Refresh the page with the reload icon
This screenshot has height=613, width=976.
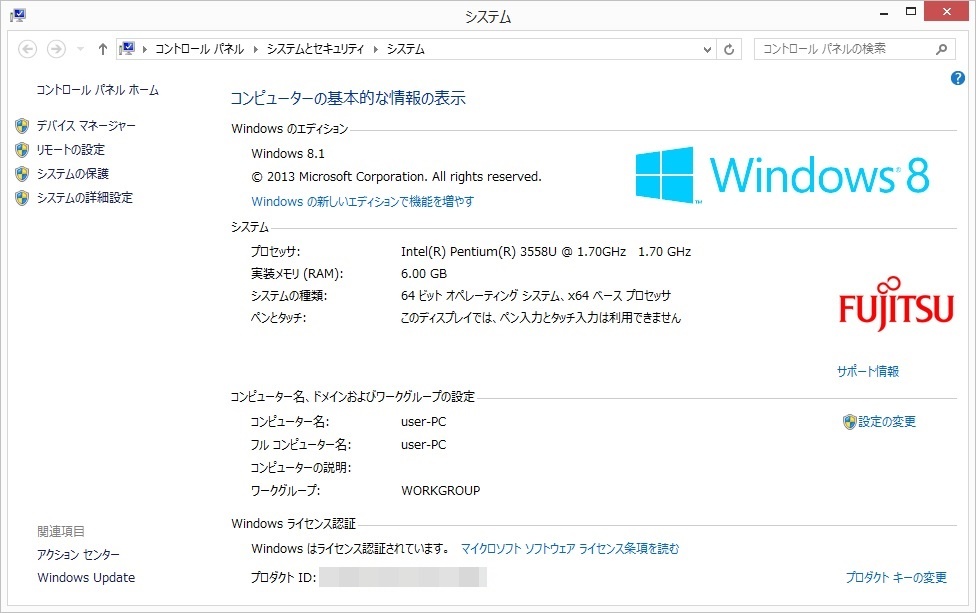729,49
